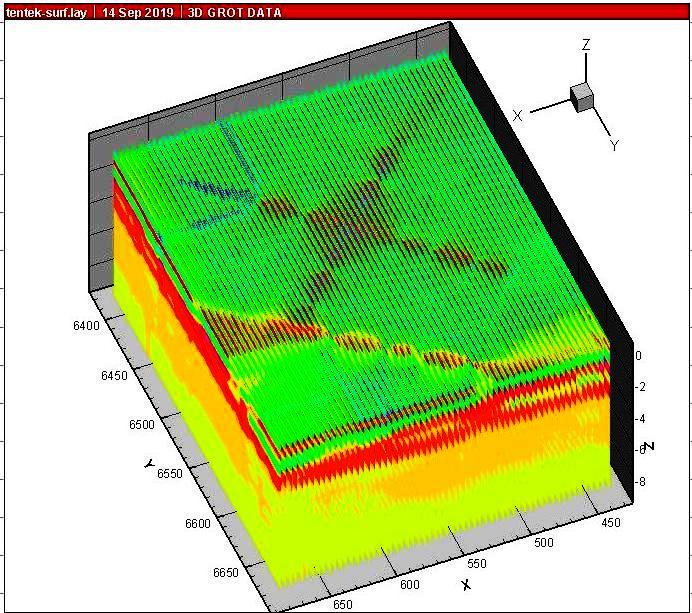692x613 pixels.
Task: Select the Z label on orientation axes
Action: click(x=586, y=45)
